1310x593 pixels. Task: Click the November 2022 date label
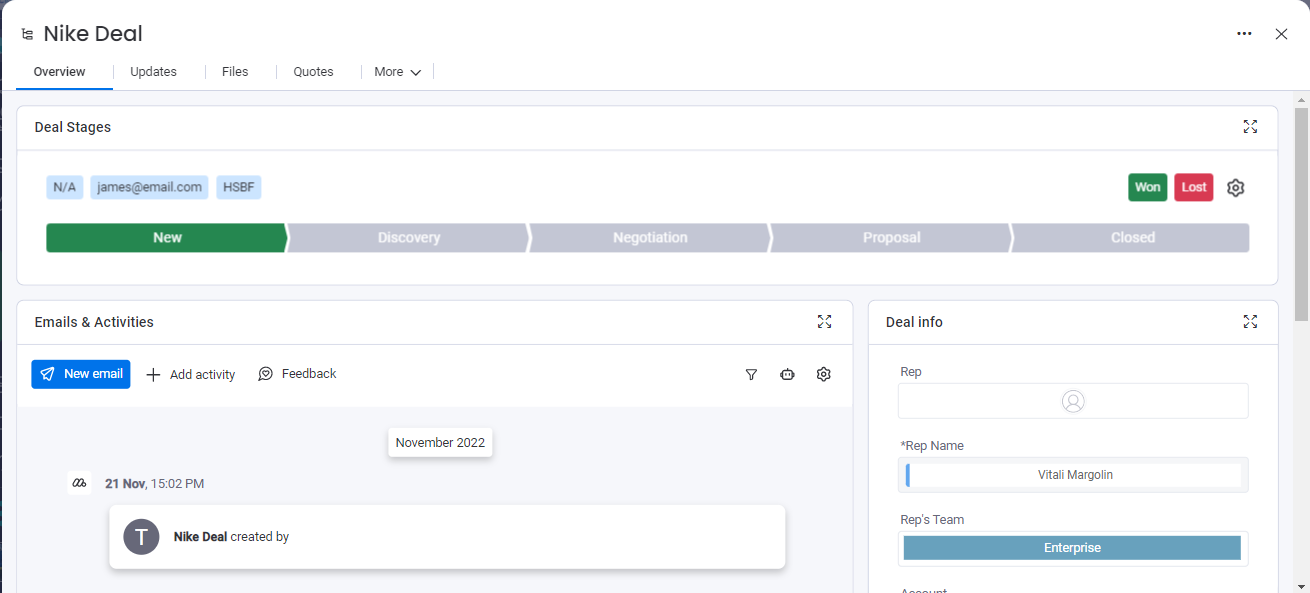(440, 443)
